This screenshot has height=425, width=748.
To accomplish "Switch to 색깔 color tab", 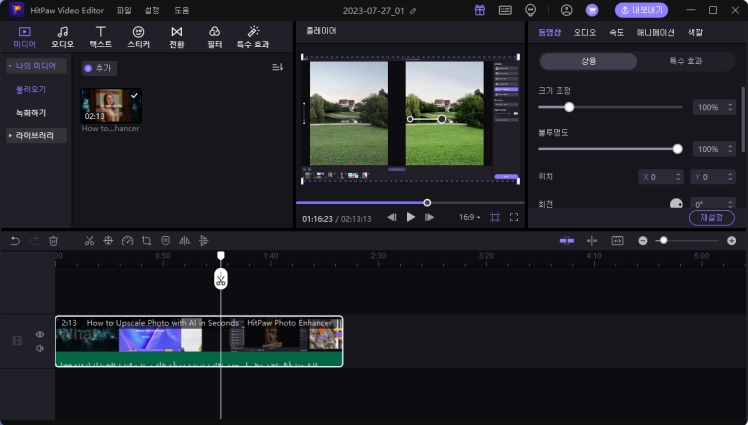I will pos(695,32).
